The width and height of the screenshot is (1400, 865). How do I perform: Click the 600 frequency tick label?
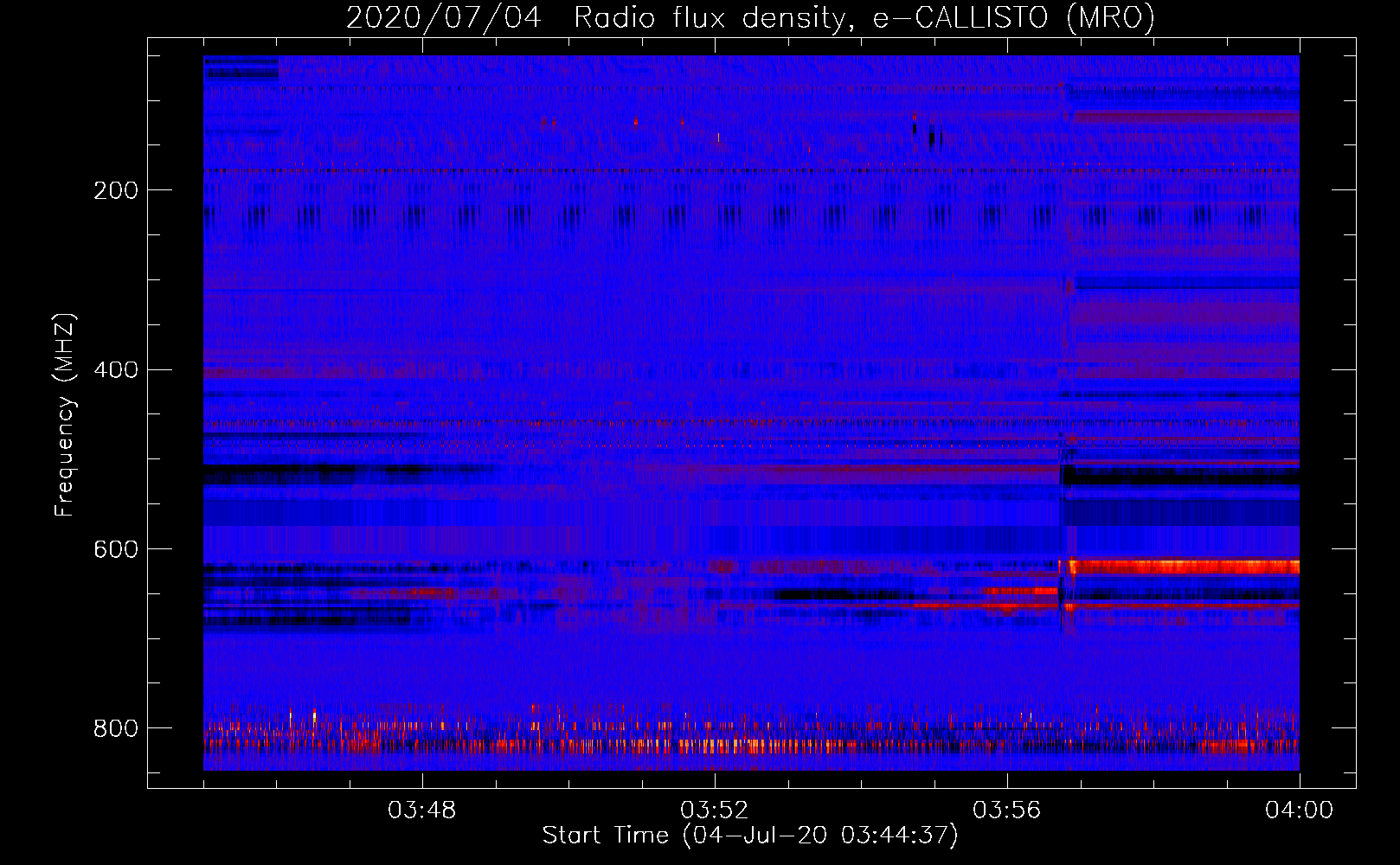116,550
